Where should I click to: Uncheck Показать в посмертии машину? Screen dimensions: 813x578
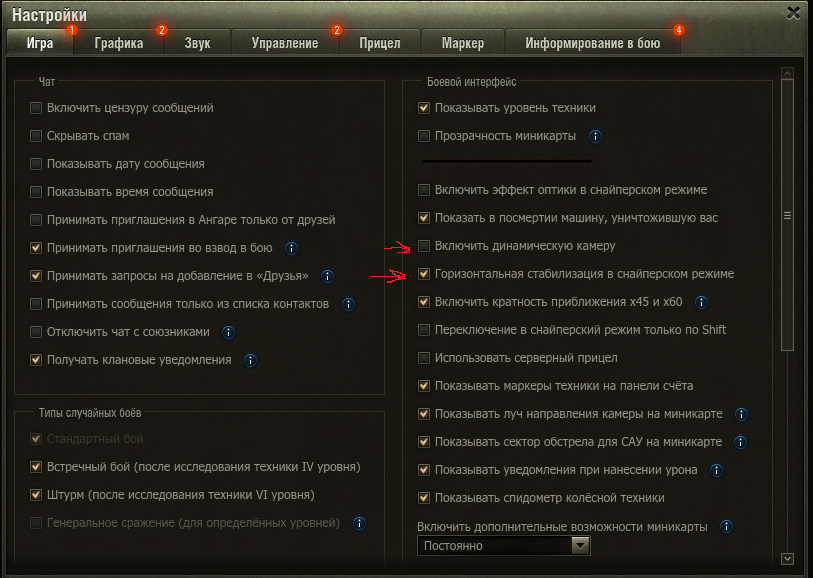point(424,218)
